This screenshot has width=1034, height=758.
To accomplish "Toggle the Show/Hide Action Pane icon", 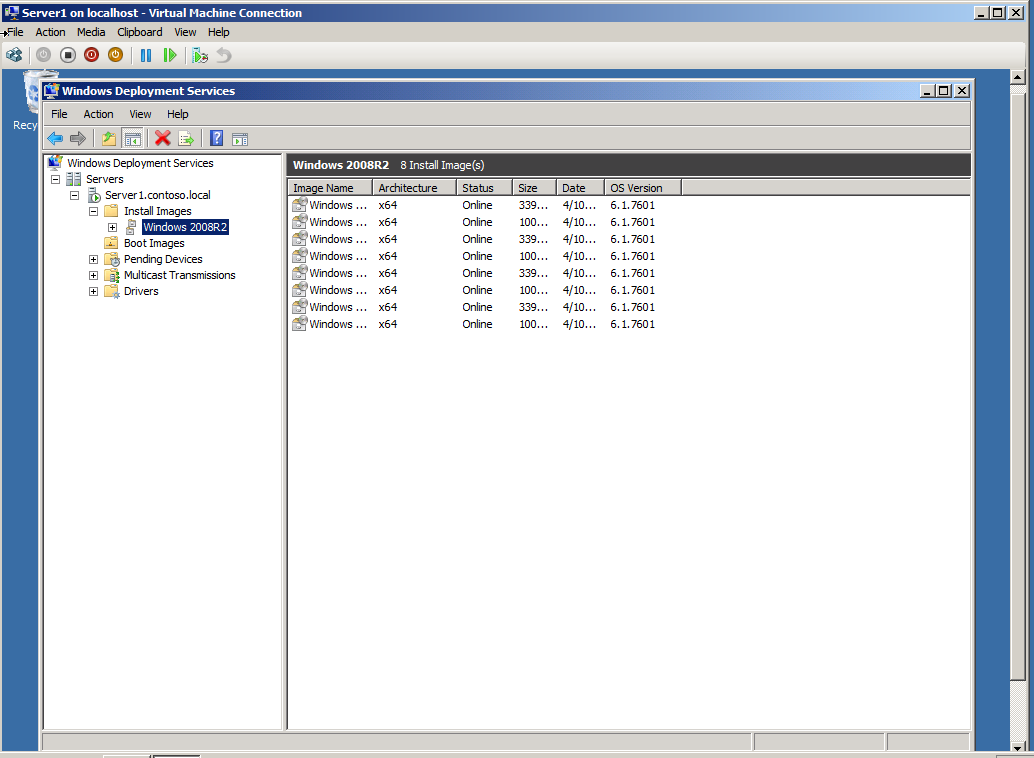I will click(240, 139).
